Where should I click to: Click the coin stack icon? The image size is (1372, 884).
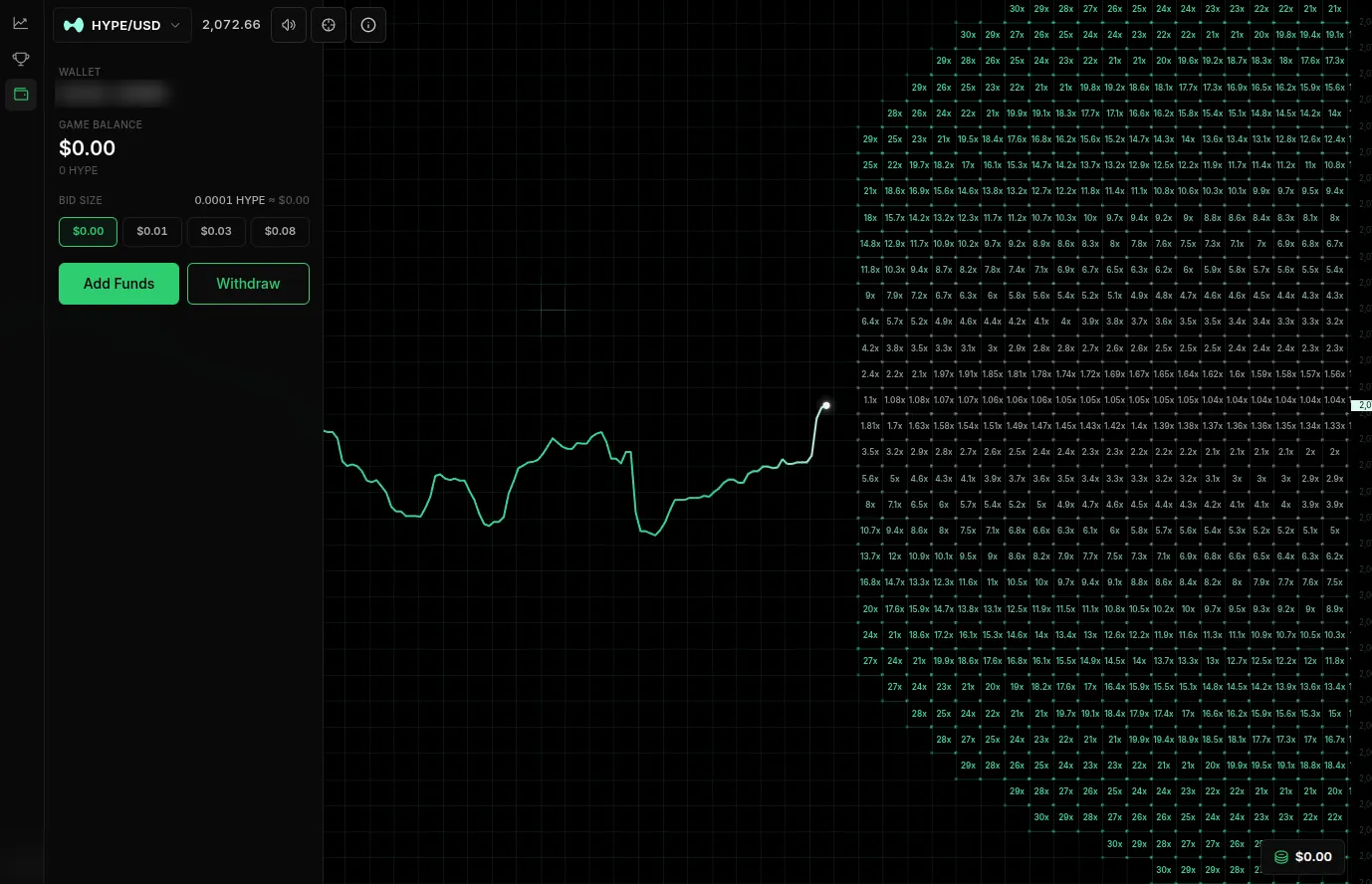coord(1281,857)
